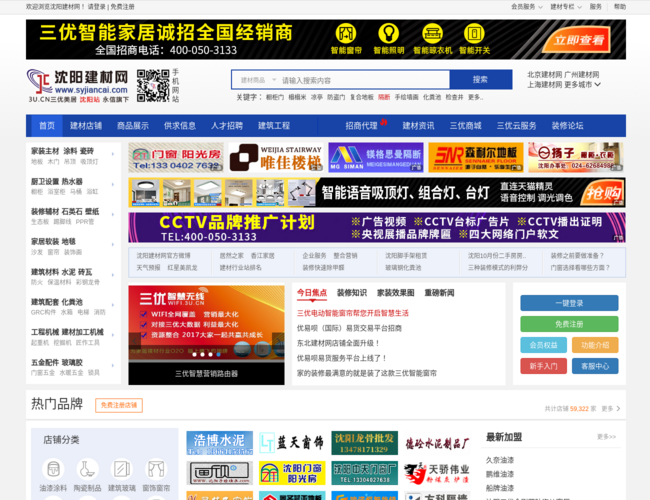Click the QR code for mobile site

[152, 85]
